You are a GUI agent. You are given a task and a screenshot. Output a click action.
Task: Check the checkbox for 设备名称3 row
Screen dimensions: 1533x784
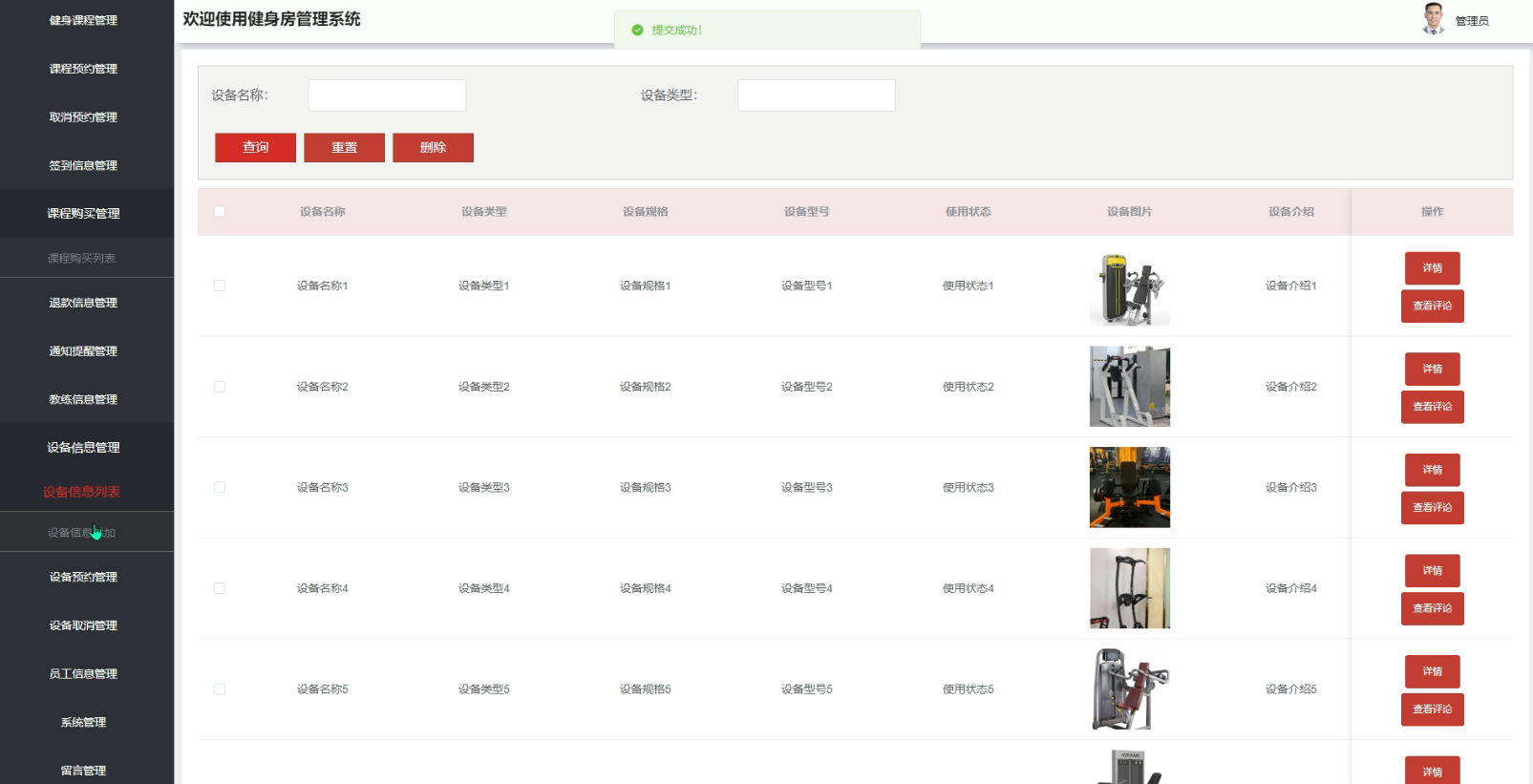click(x=220, y=487)
